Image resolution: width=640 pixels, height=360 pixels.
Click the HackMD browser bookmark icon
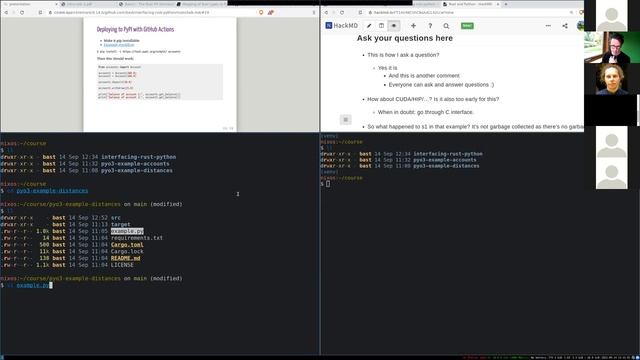pos(360,13)
